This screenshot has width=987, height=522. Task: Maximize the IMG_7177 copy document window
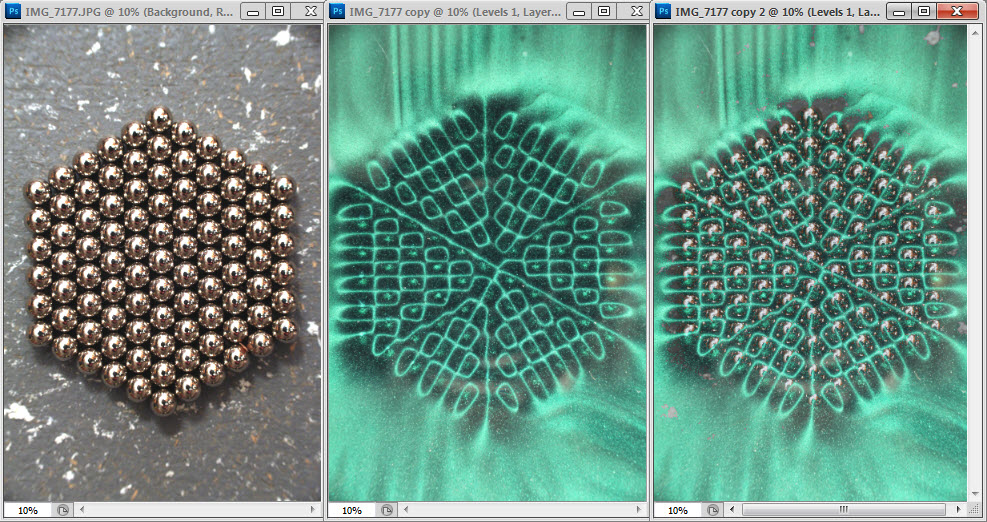pos(604,11)
